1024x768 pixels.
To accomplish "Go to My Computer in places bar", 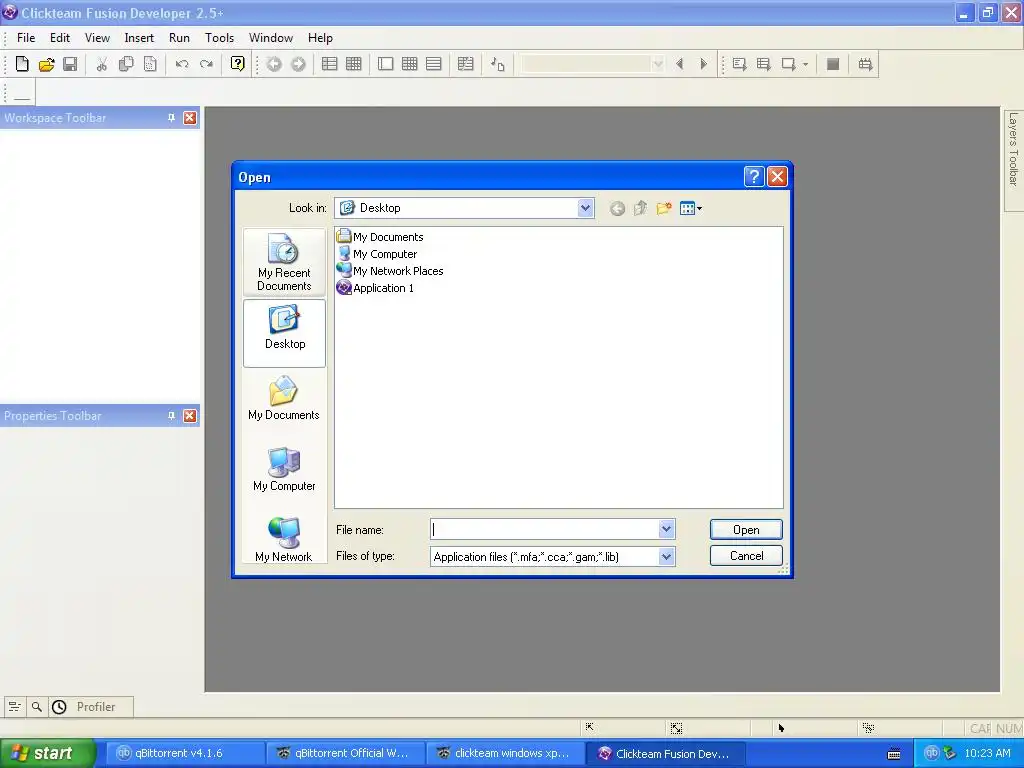I will (284, 469).
